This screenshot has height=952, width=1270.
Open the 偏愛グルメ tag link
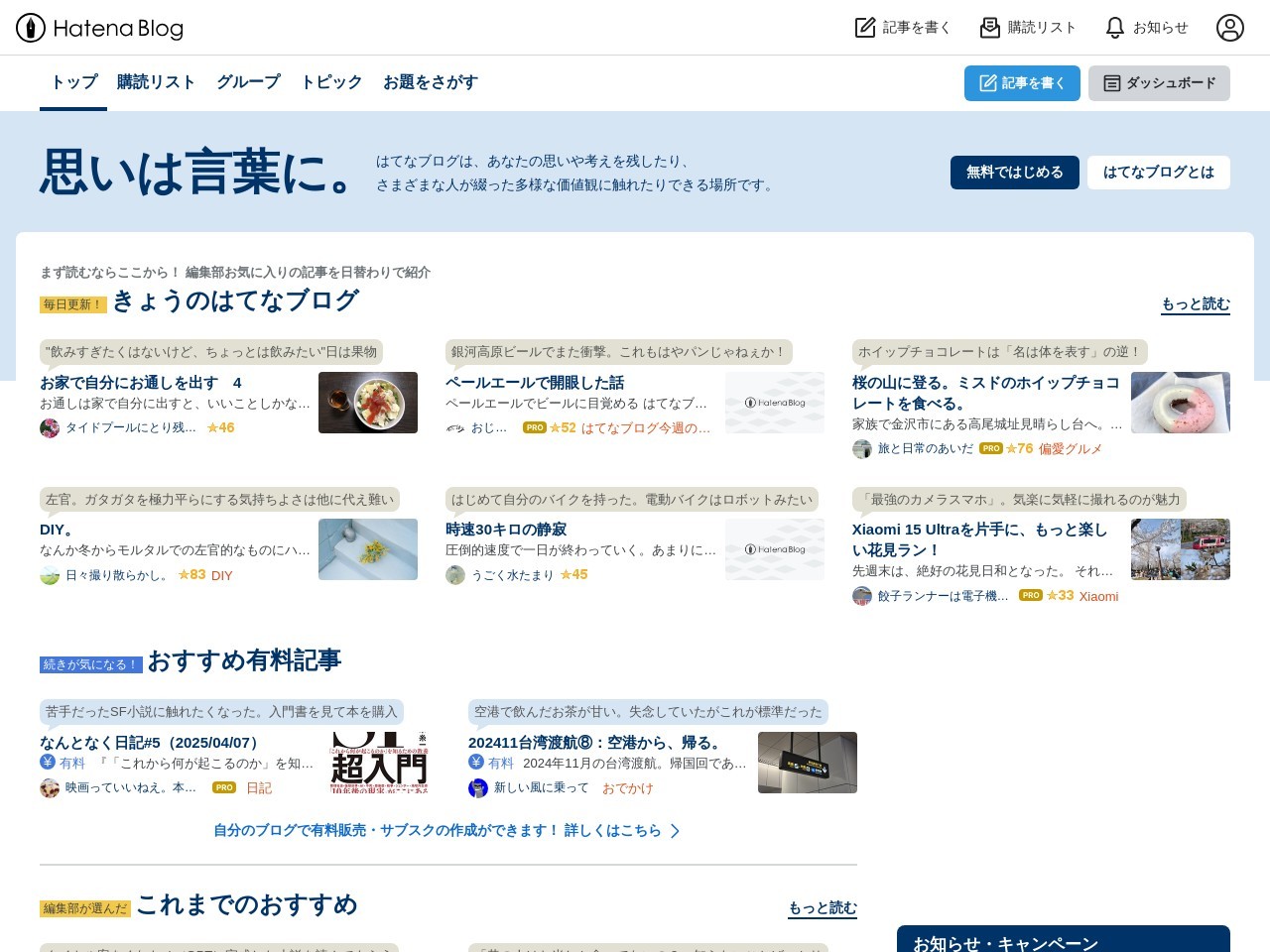point(1071,449)
